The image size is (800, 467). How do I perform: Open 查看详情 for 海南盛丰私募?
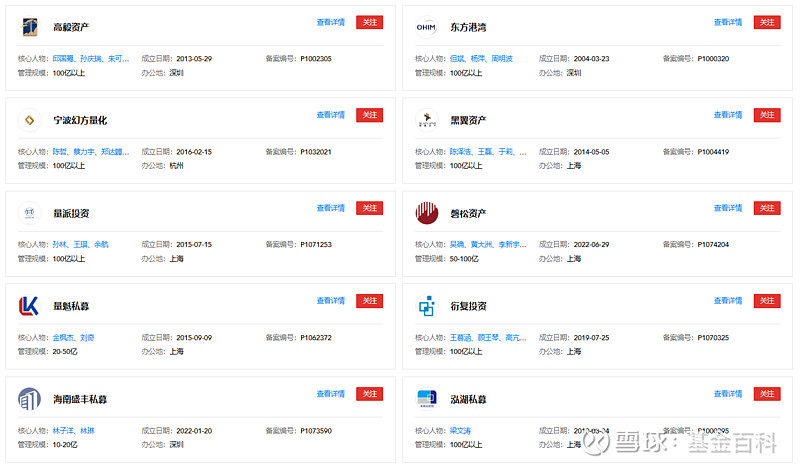point(331,394)
